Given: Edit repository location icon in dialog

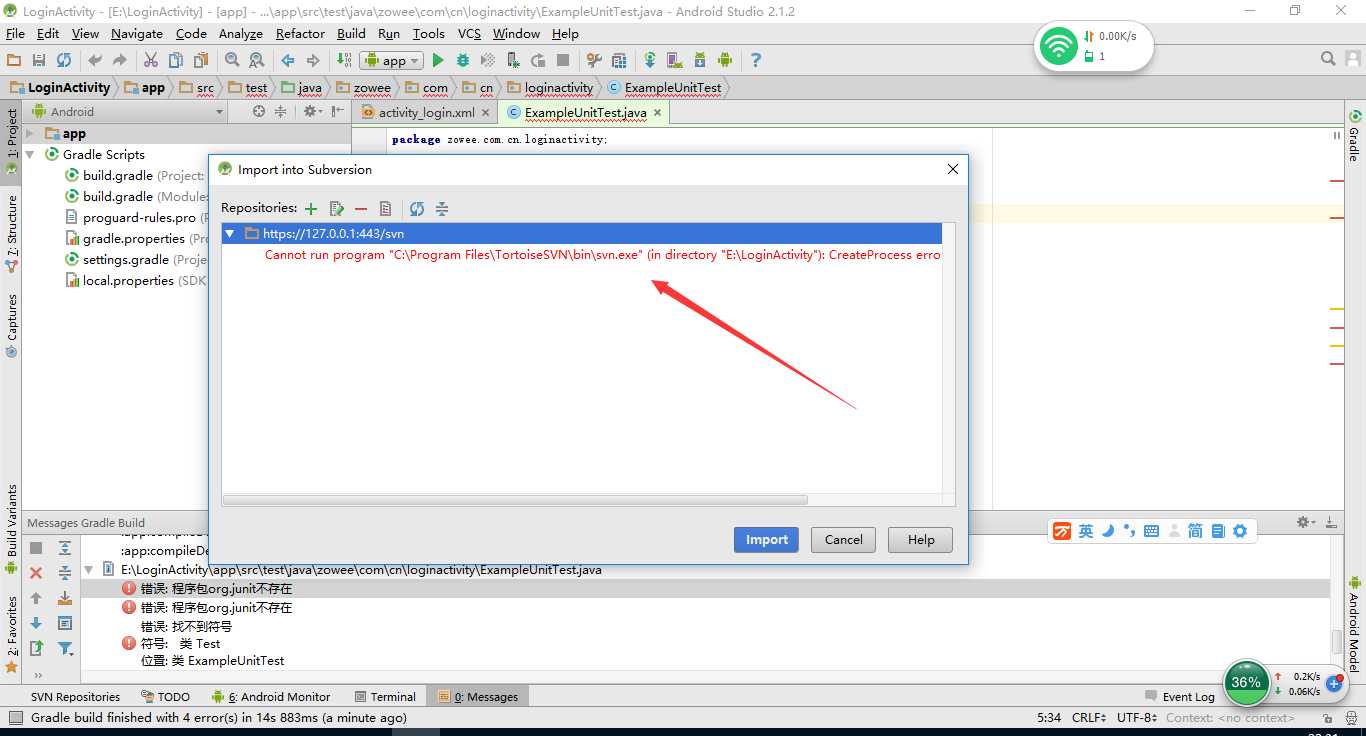Looking at the screenshot, I should pos(337,209).
